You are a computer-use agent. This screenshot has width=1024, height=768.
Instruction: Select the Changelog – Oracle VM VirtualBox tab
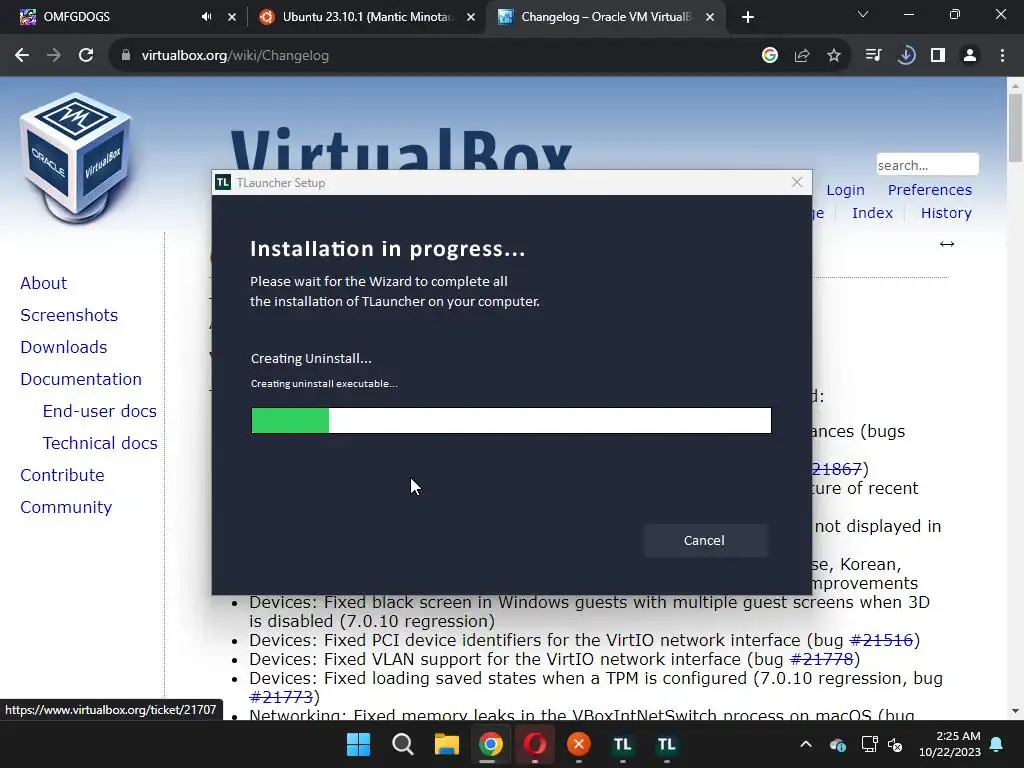pyautogui.click(x=605, y=17)
